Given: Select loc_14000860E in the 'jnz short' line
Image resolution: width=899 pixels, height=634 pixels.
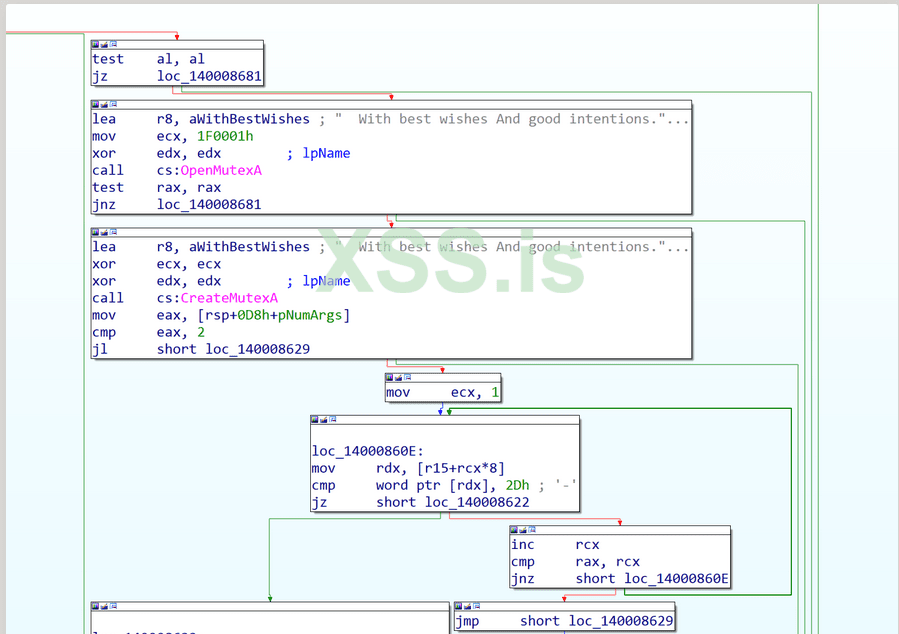Looking at the screenshot, I should click(677, 578).
